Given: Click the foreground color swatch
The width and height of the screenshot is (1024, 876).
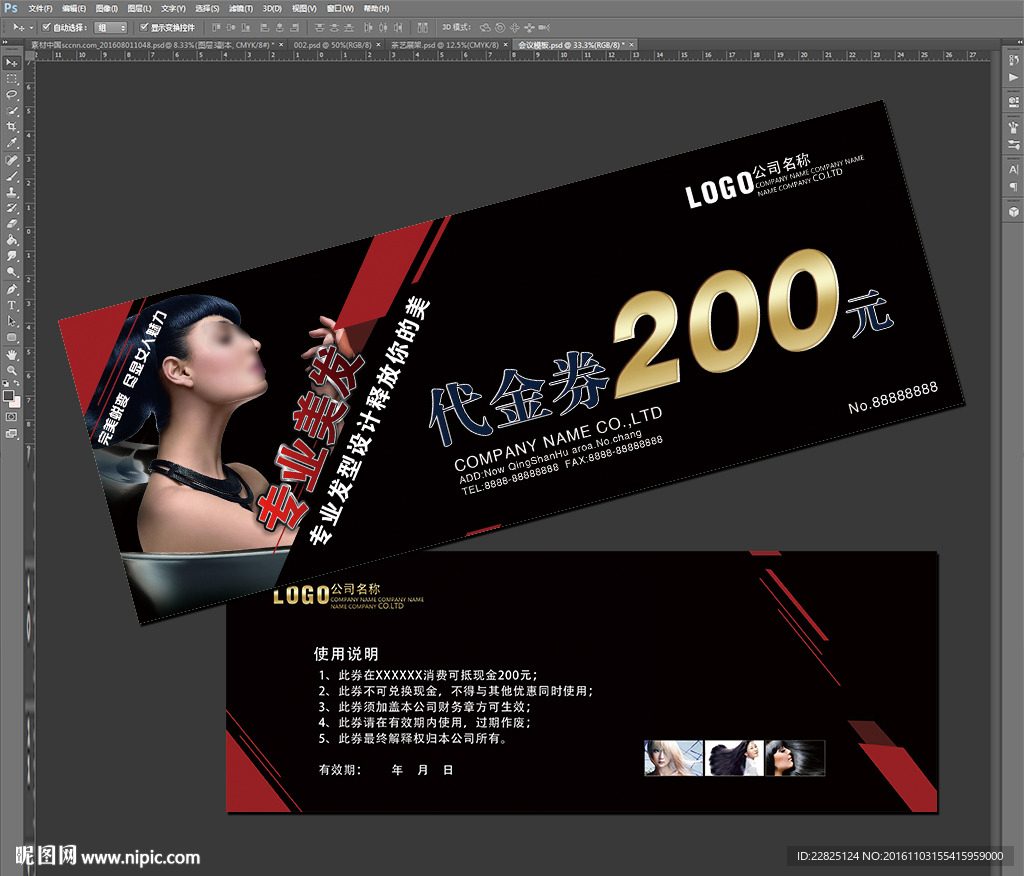Looking at the screenshot, I should [9, 396].
